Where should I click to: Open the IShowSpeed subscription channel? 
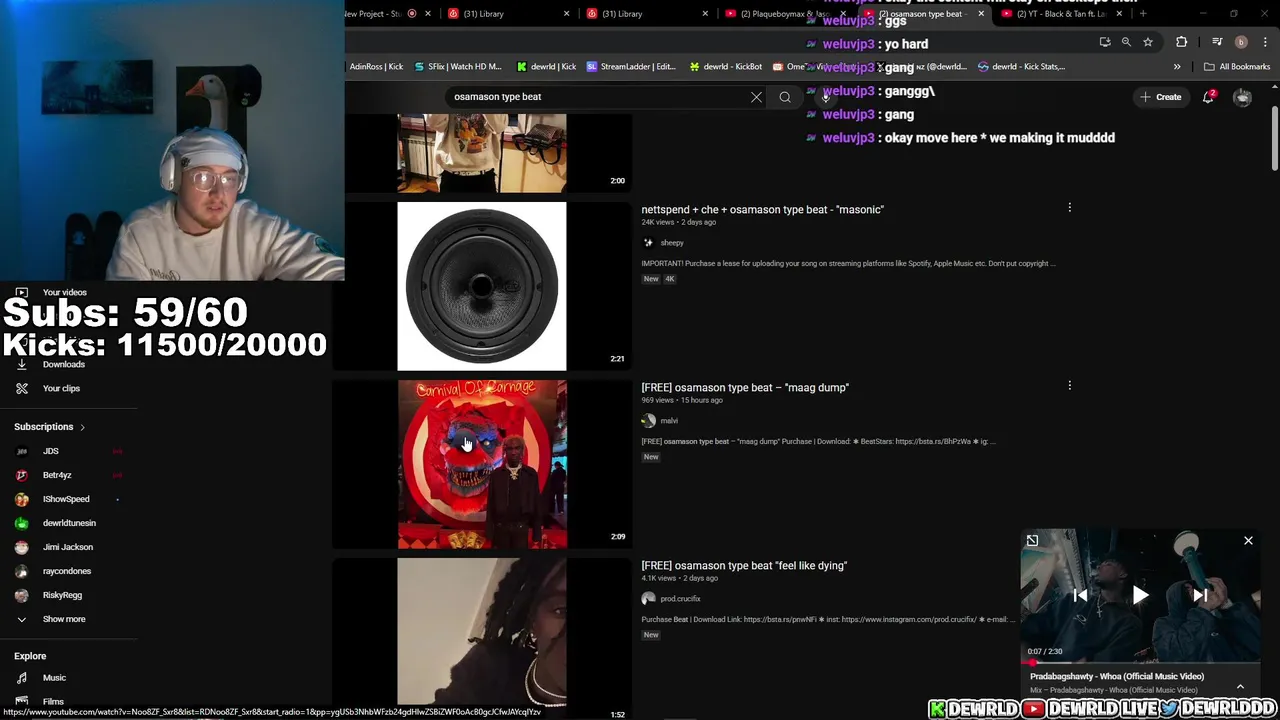click(x=68, y=499)
